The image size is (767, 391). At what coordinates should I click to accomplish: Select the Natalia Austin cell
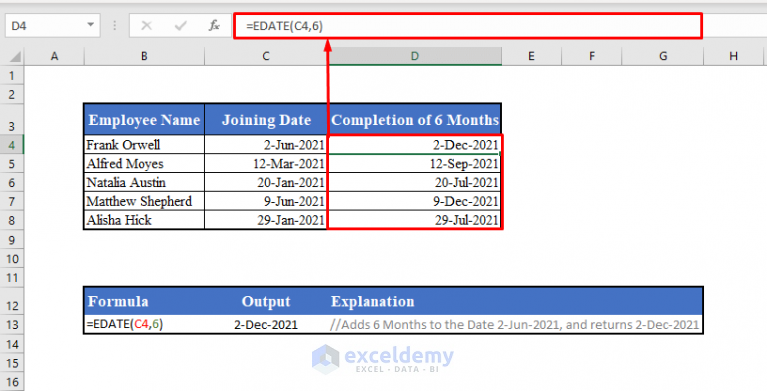tap(144, 183)
